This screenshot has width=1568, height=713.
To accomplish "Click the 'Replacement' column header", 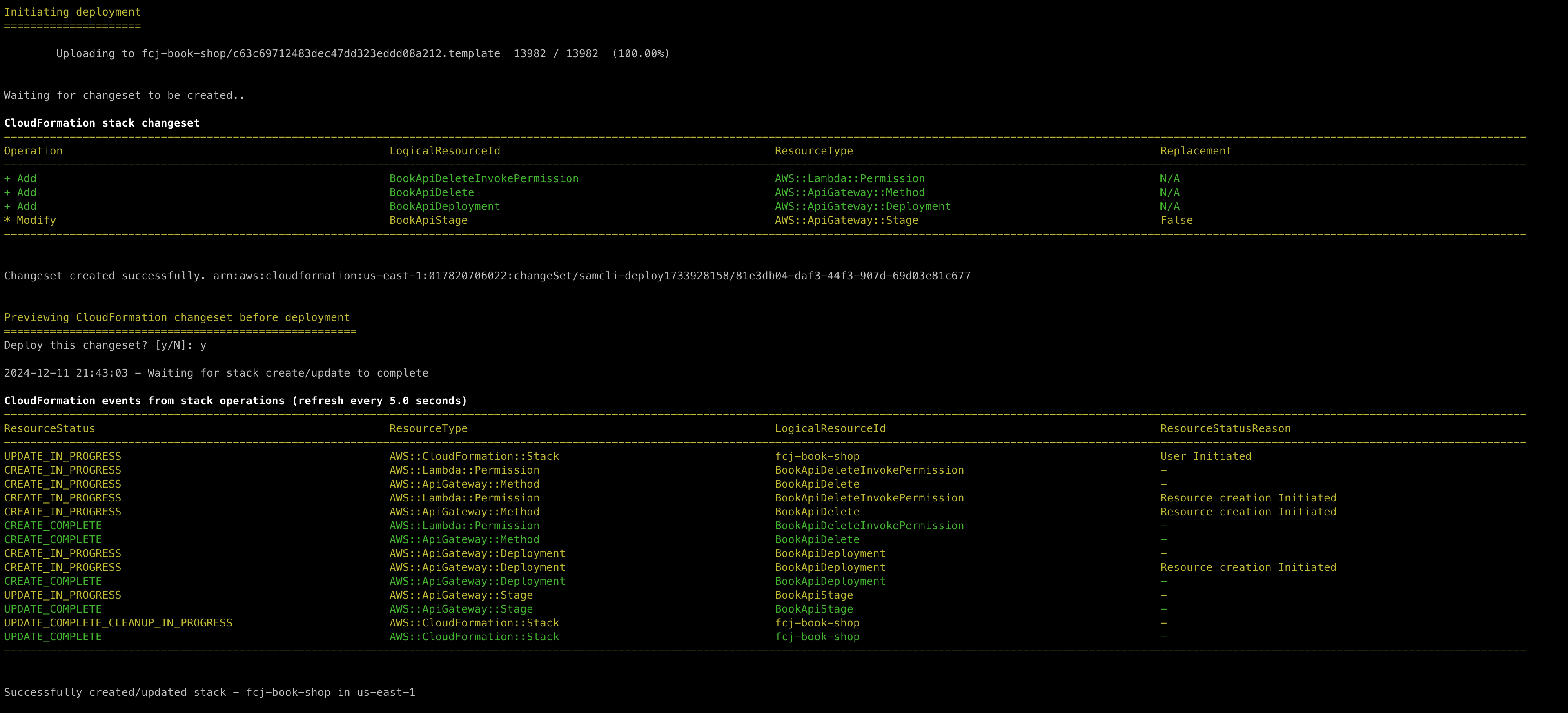I will 1196,151.
